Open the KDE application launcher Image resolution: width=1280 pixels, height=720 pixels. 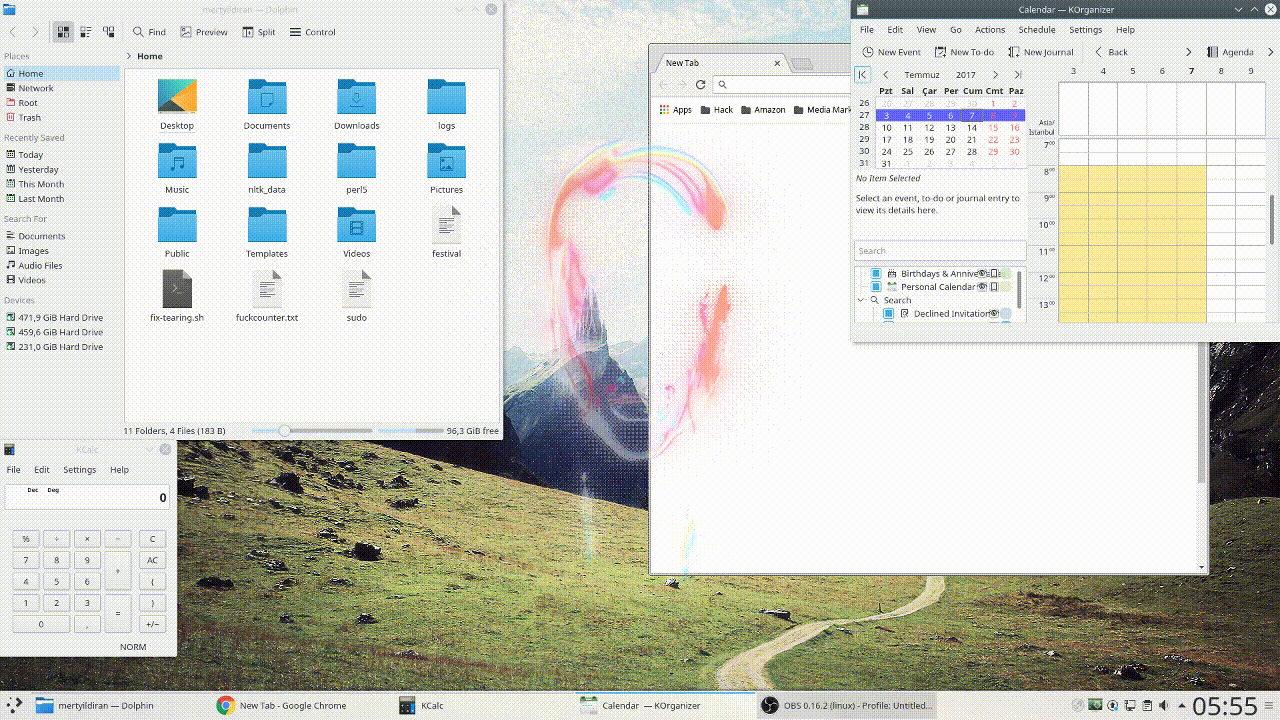click(14, 705)
